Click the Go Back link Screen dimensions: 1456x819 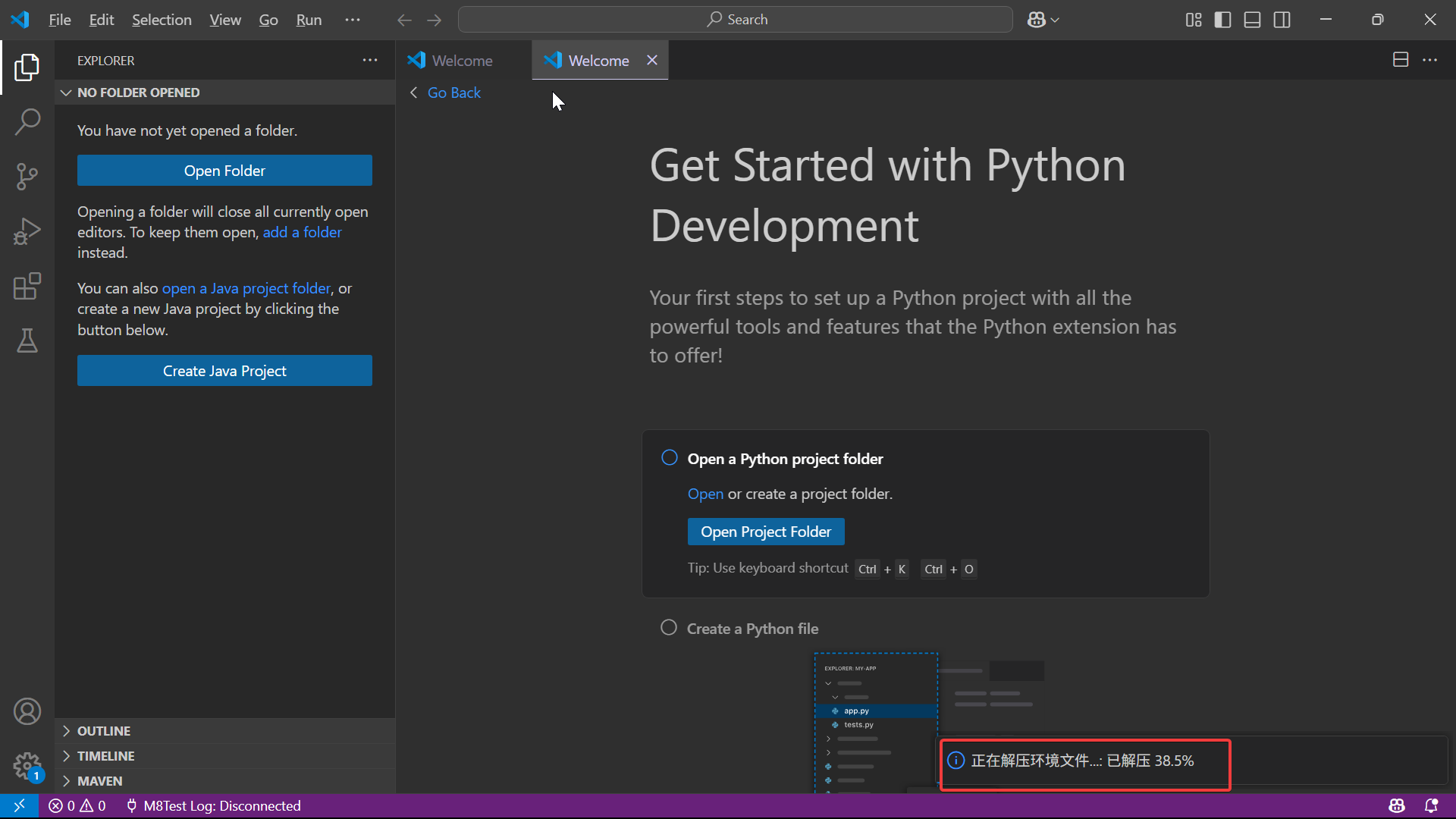click(x=453, y=93)
